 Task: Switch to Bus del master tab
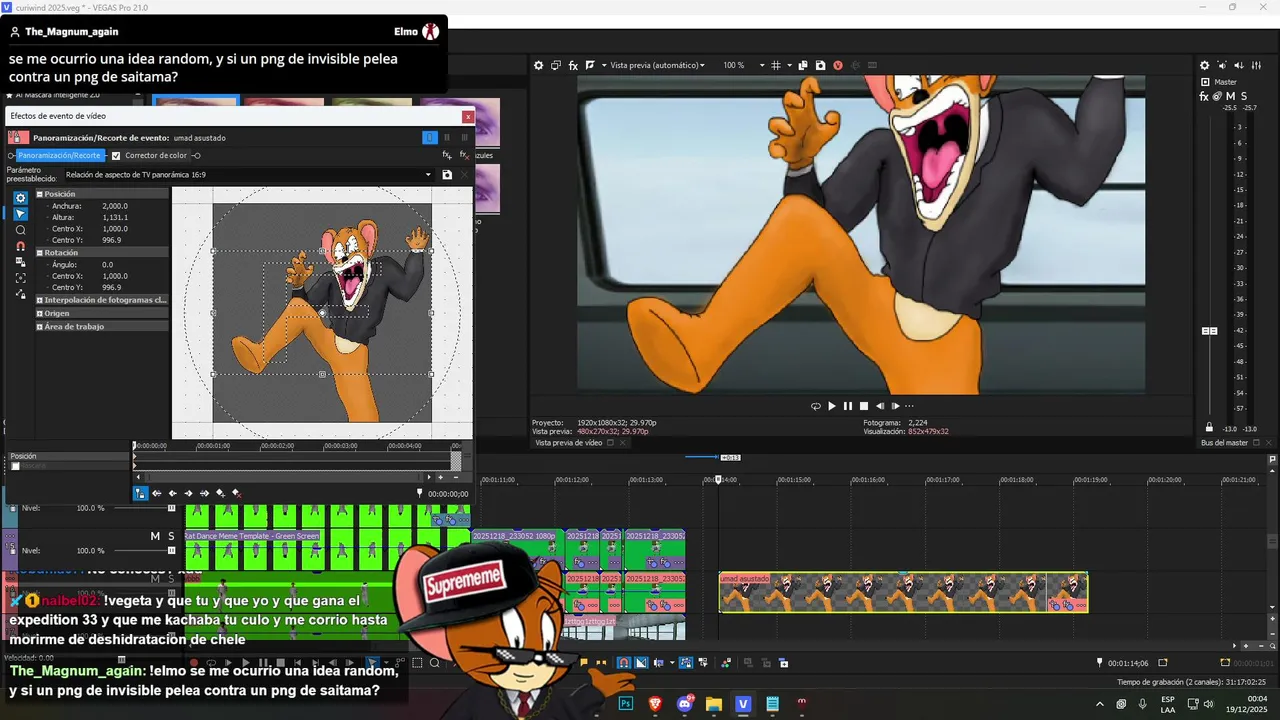(1224, 443)
